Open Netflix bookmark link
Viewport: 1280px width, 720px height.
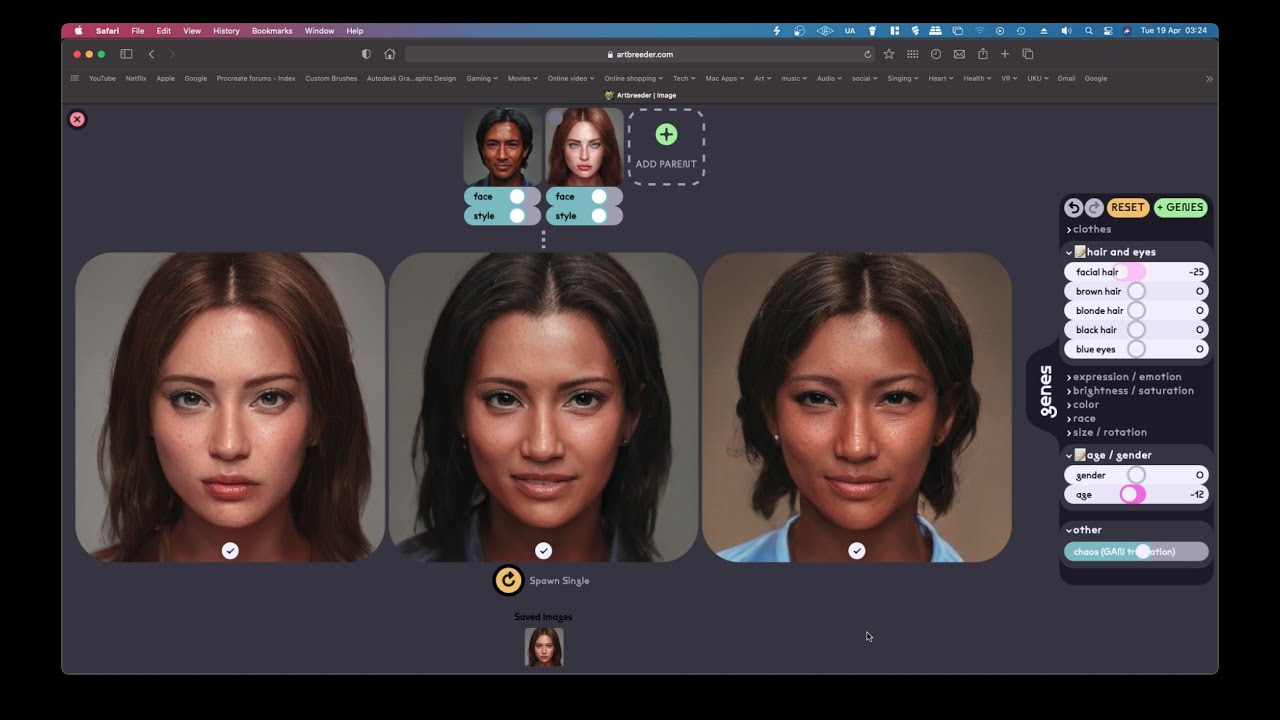(136, 78)
